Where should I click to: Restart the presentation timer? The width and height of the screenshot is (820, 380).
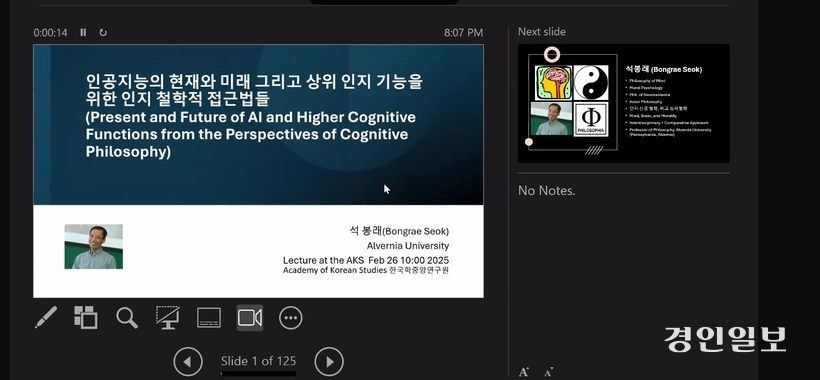coord(103,32)
